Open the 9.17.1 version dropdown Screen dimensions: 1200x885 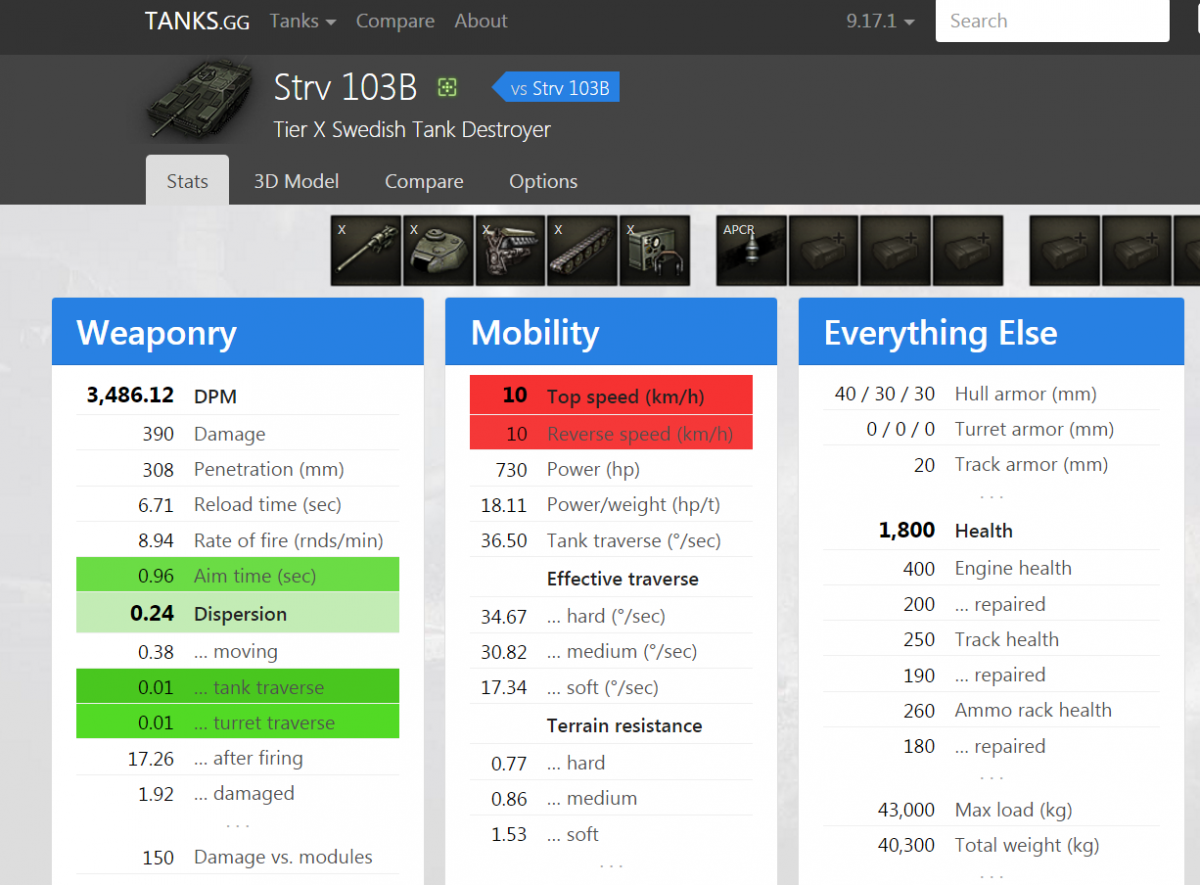880,21
